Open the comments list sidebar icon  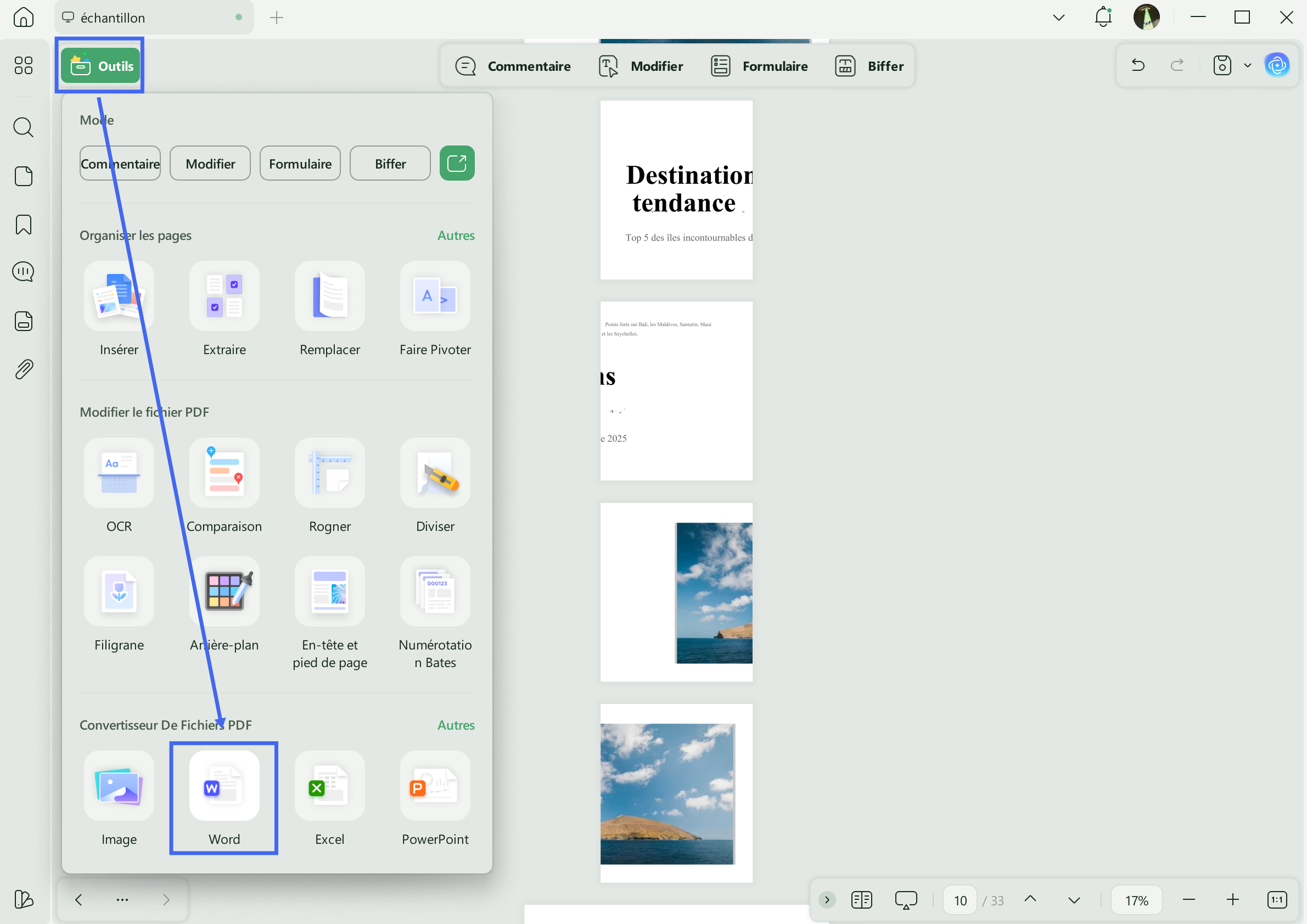(24, 272)
